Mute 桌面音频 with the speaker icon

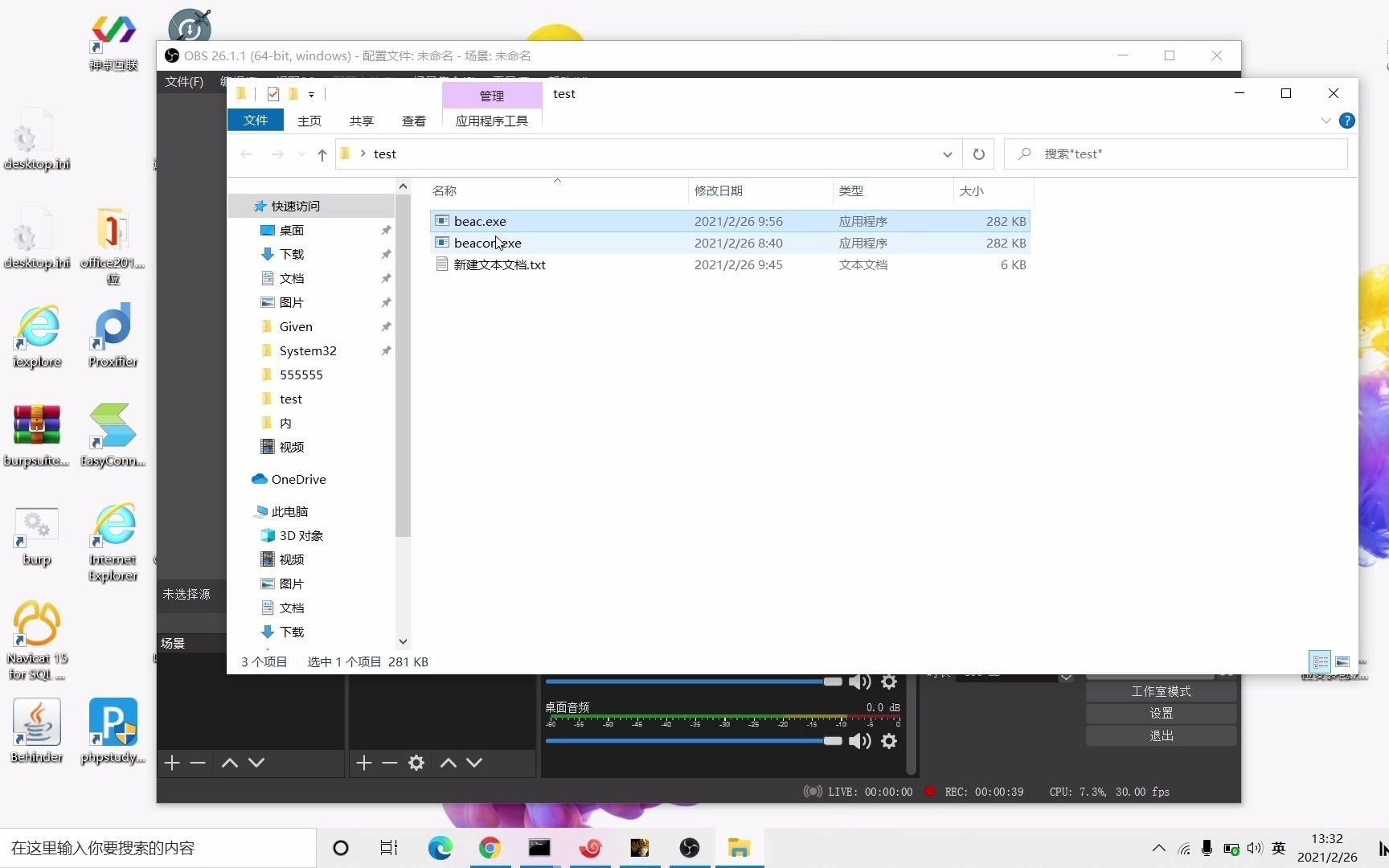tap(859, 740)
